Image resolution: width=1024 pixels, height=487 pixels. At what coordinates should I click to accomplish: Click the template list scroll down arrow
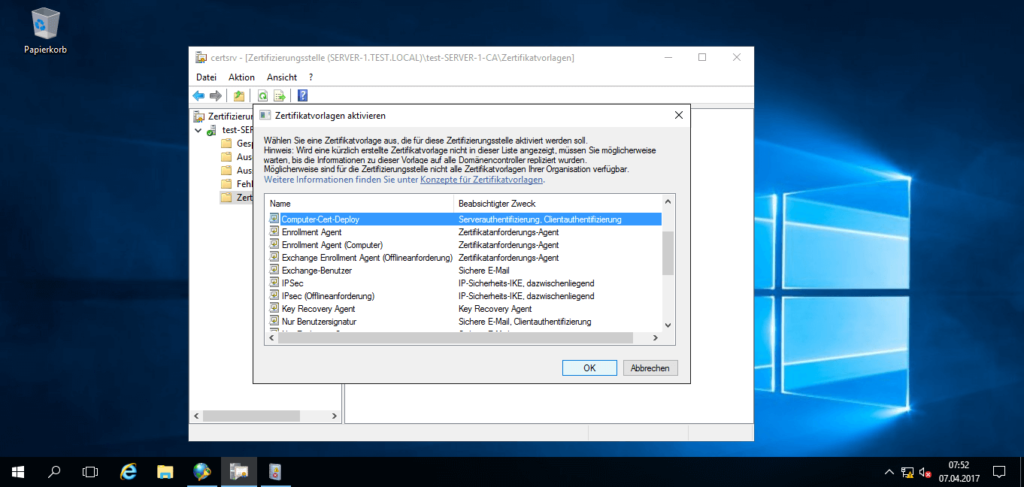667,324
